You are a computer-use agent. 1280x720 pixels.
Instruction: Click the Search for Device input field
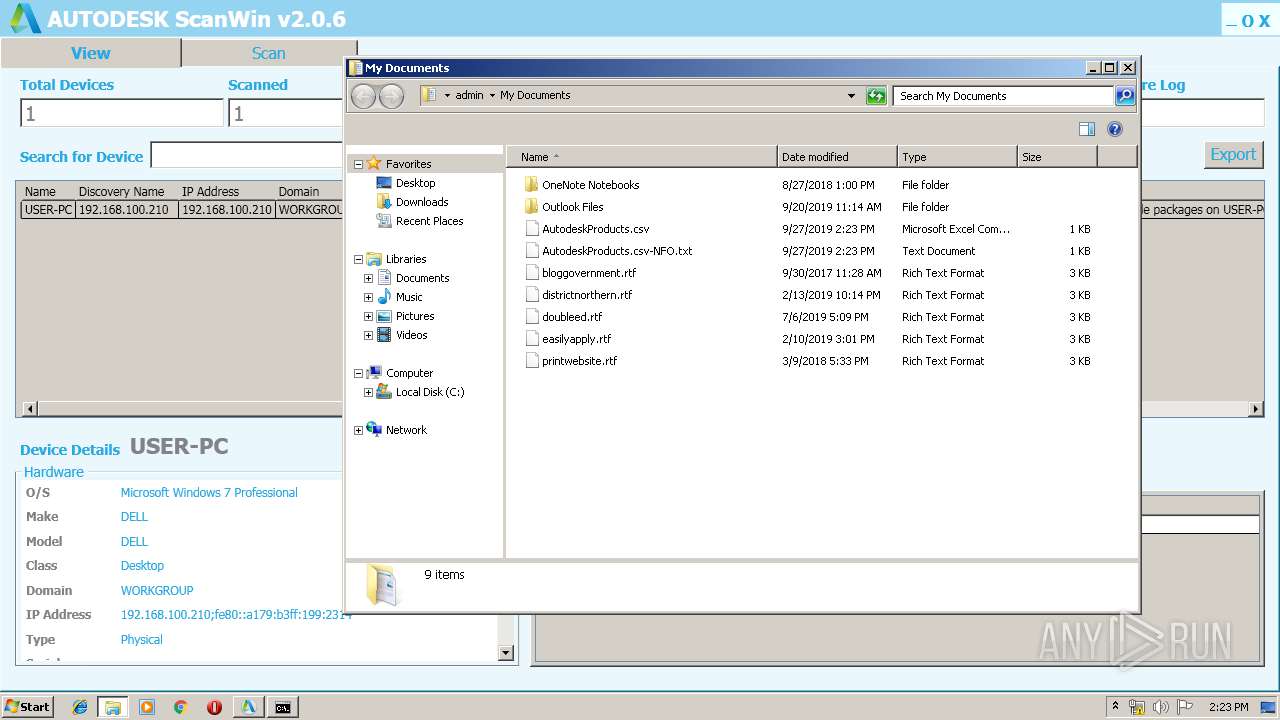pos(246,155)
